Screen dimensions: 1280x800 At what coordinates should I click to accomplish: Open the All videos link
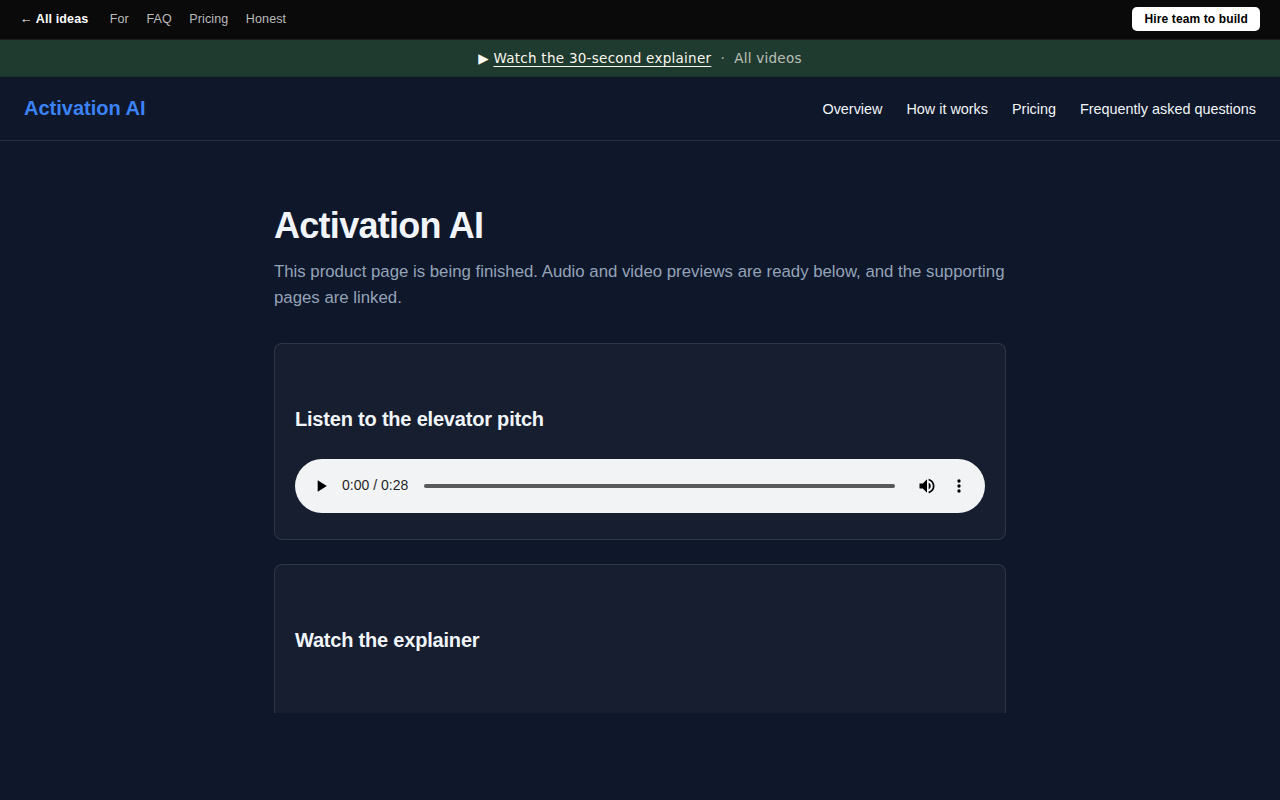click(x=768, y=58)
